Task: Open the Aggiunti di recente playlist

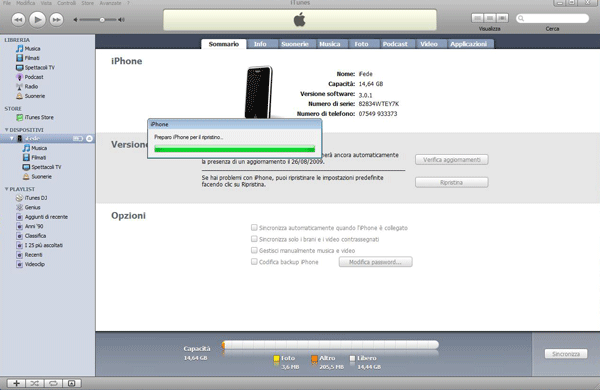Action: pos(42,217)
